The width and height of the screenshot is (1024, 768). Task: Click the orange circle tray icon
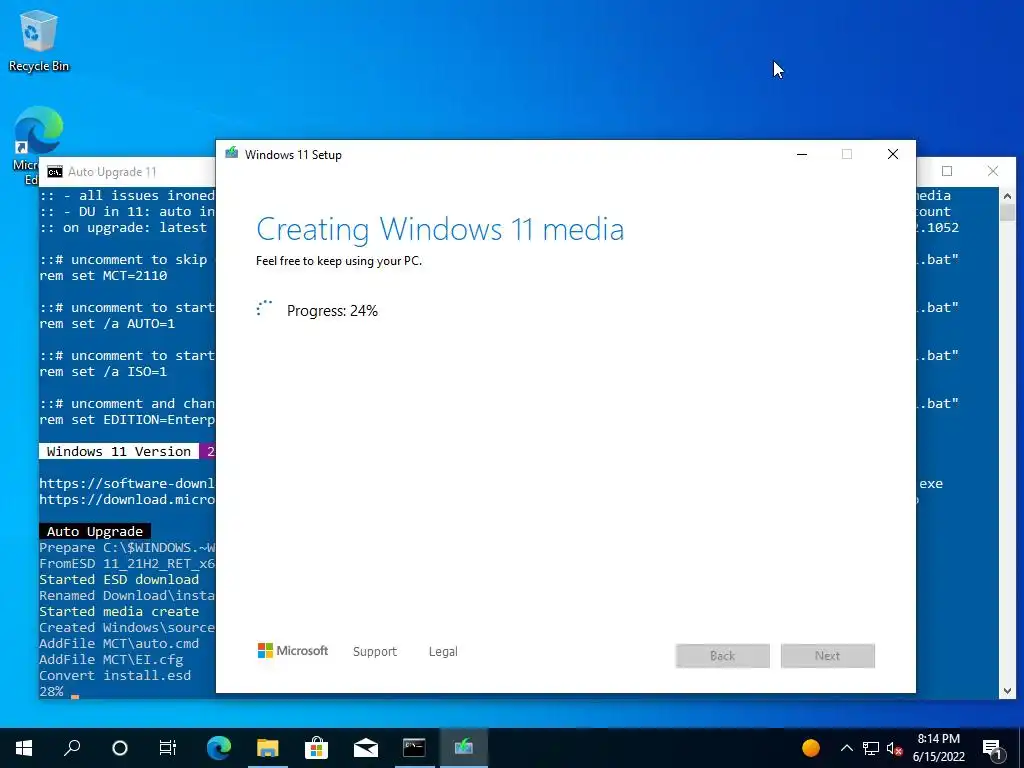(810, 748)
